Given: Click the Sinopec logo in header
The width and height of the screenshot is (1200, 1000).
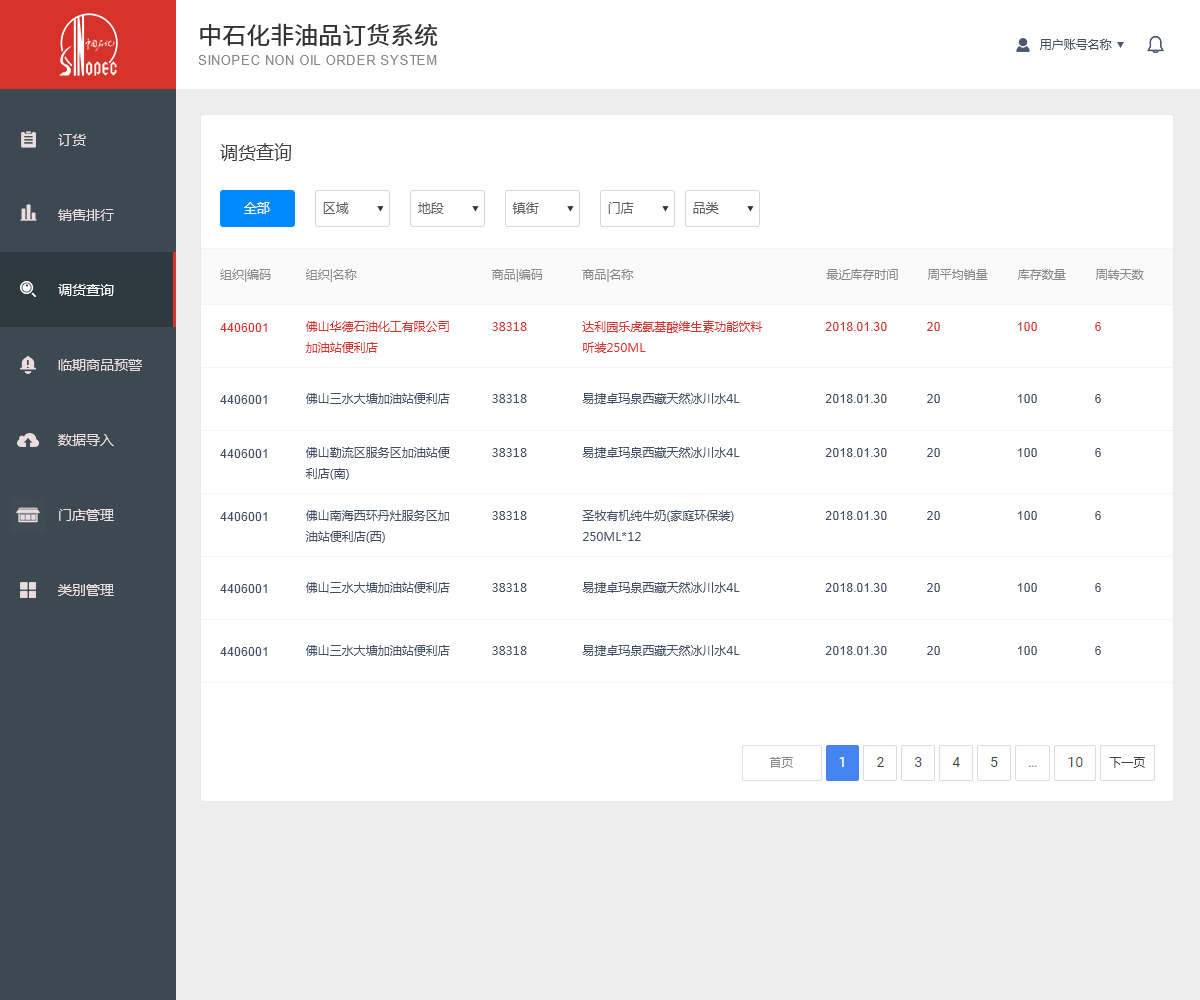Looking at the screenshot, I should coord(88,45).
